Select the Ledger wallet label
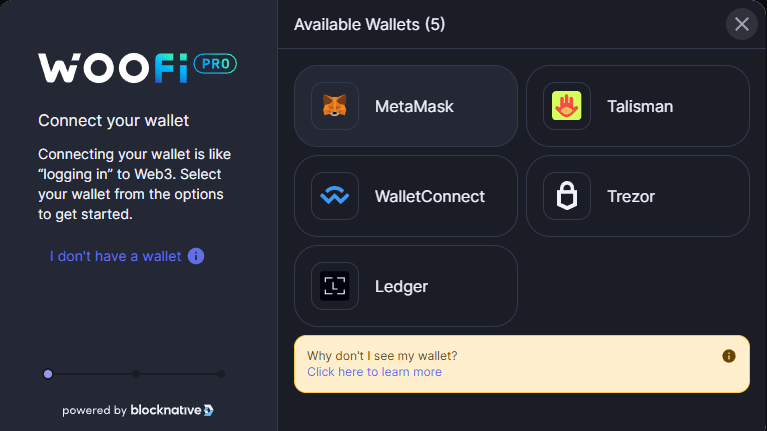Screen dimensions: 767x431 tap(401, 286)
